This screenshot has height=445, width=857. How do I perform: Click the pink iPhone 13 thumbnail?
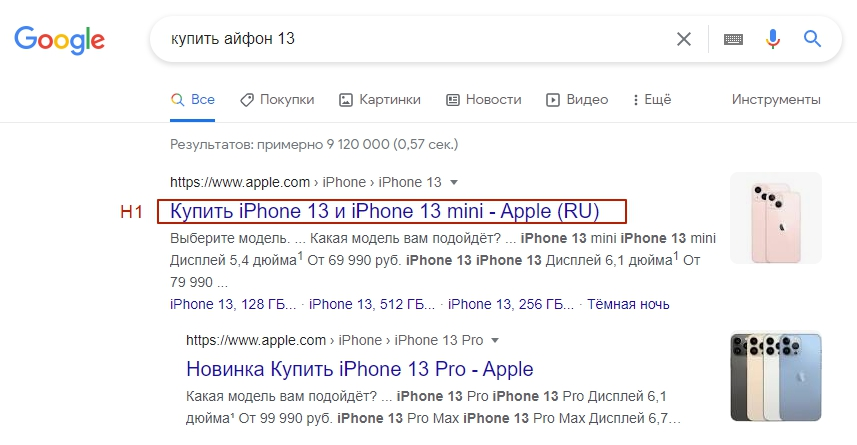[x=775, y=218]
